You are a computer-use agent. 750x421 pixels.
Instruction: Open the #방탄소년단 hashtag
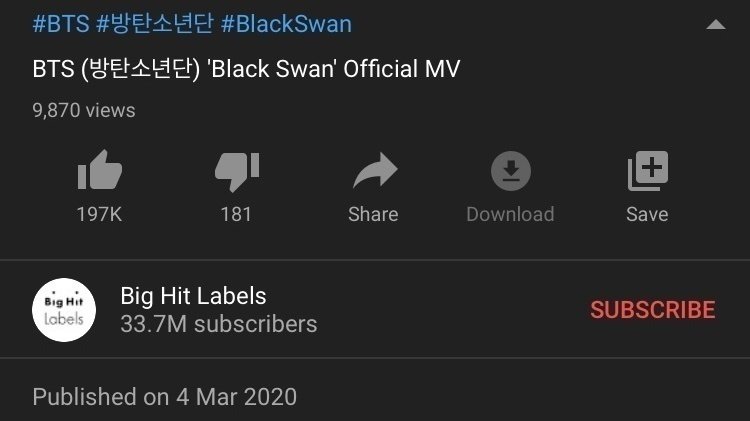155,24
